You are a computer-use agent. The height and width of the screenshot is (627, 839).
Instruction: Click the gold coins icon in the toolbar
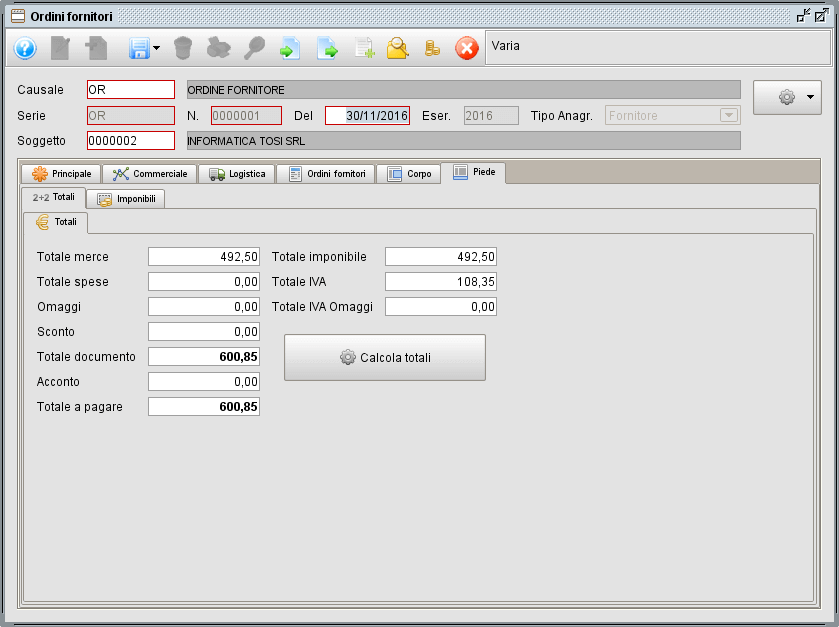[x=432, y=48]
